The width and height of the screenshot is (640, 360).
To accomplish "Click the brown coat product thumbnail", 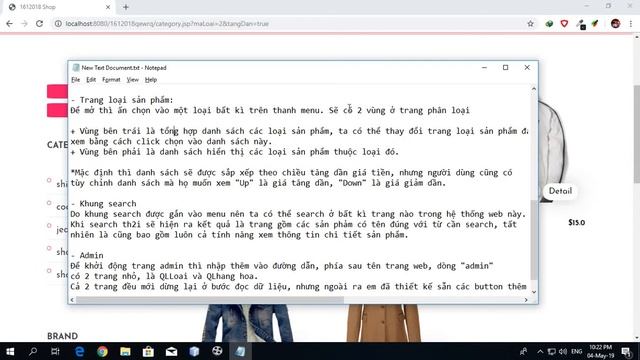I will tap(384, 323).
